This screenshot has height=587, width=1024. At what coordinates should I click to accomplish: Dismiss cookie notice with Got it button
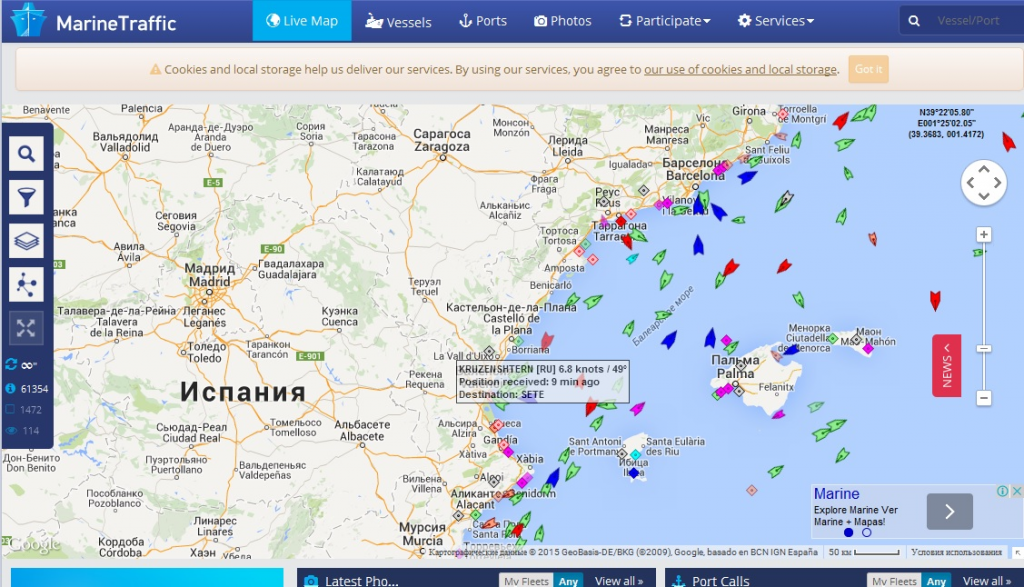pos(868,69)
